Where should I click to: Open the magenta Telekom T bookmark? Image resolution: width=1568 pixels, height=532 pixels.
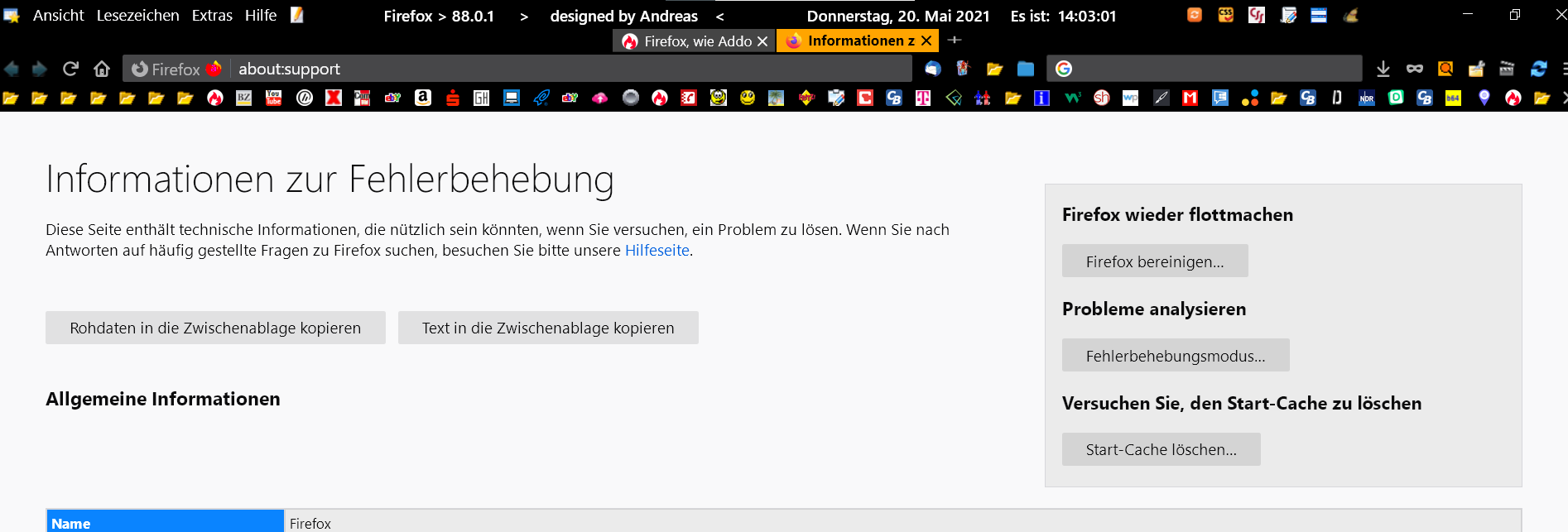coord(922,98)
